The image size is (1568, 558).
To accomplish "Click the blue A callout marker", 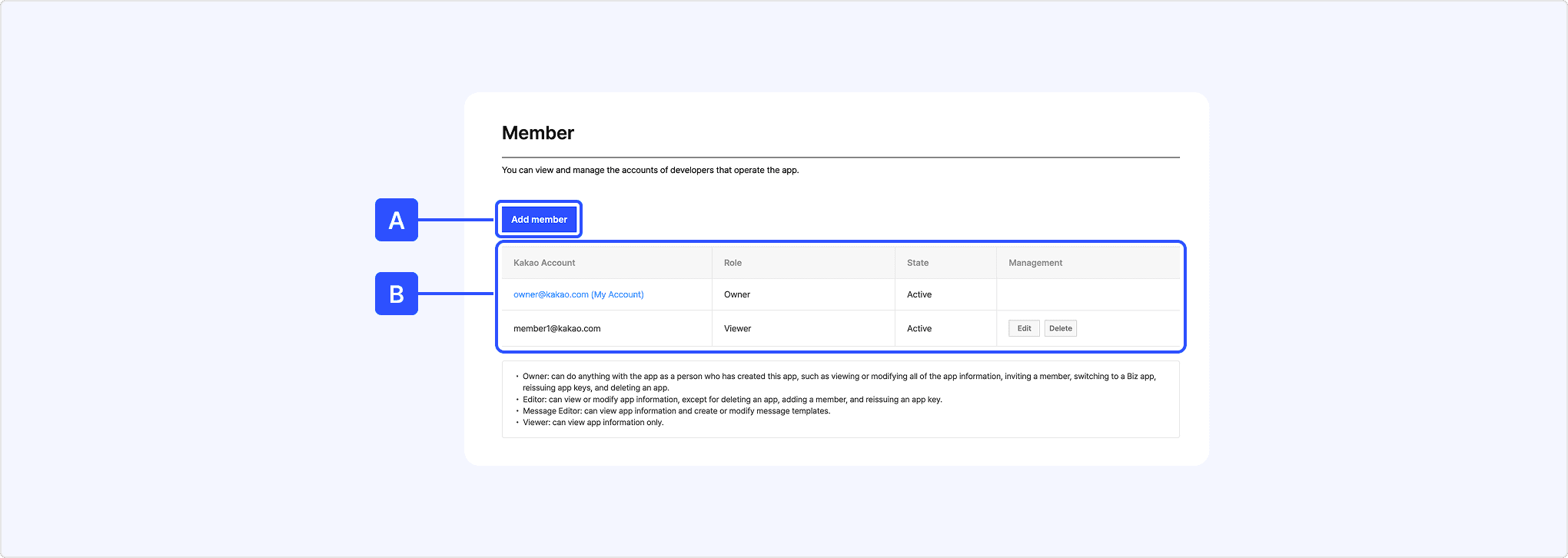I will pos(397,220).
